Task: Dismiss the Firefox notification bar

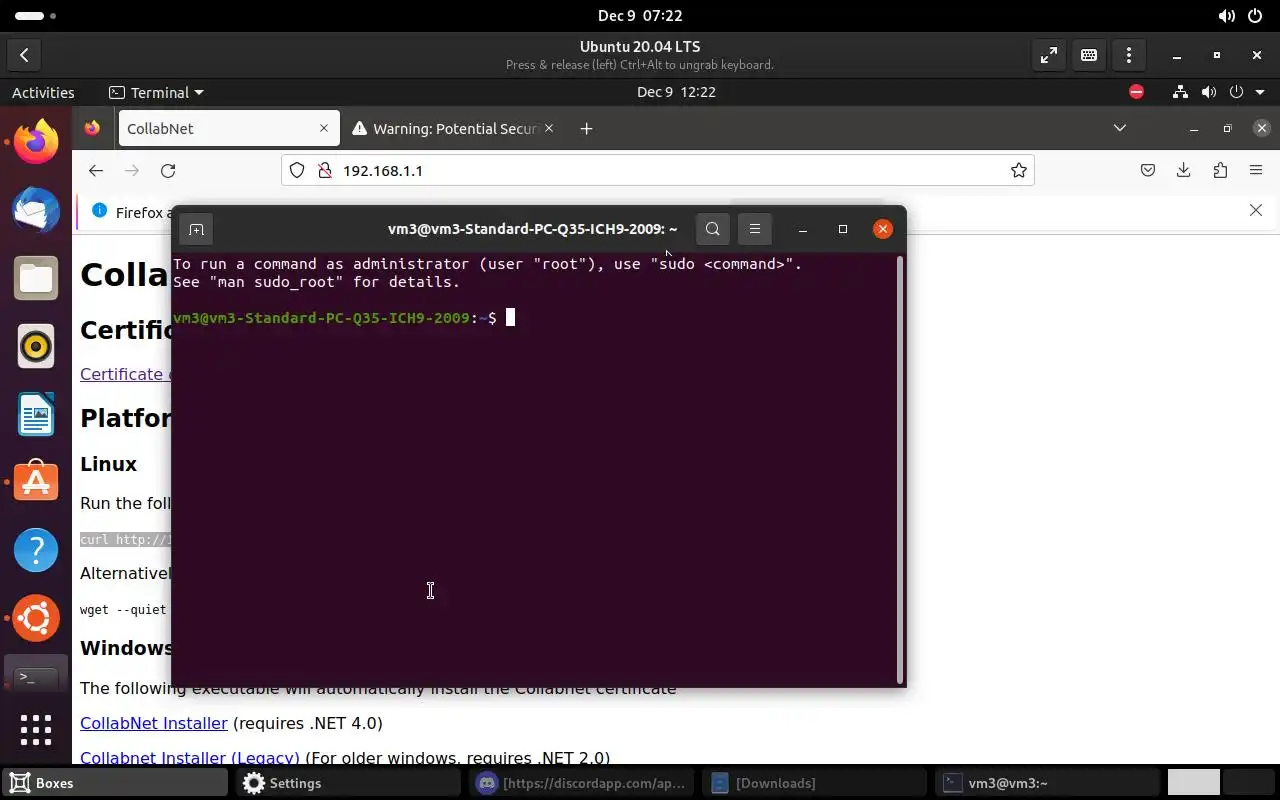Action: pyautogui.click(x=1256, y=210)
